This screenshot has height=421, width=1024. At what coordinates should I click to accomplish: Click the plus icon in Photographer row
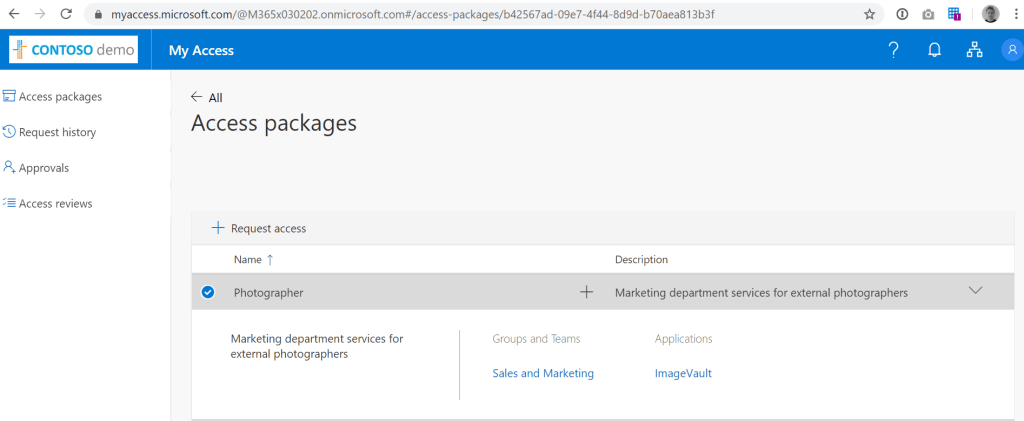(586, 292)
